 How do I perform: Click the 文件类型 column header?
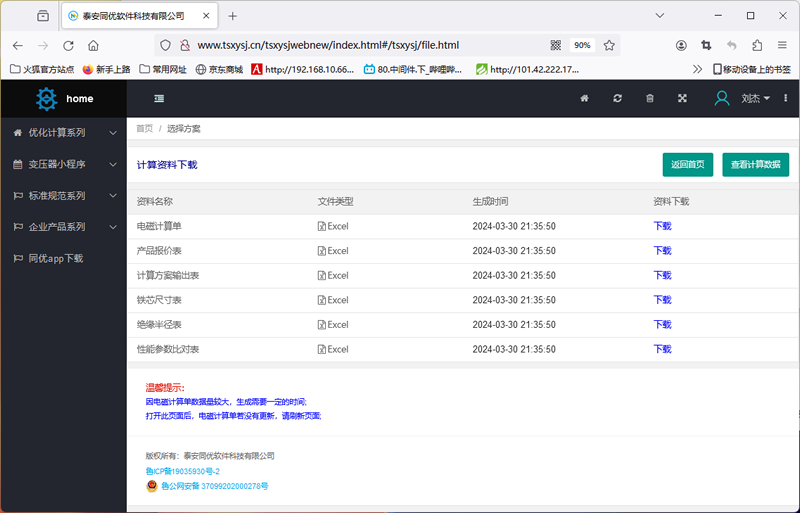point(335,202)
